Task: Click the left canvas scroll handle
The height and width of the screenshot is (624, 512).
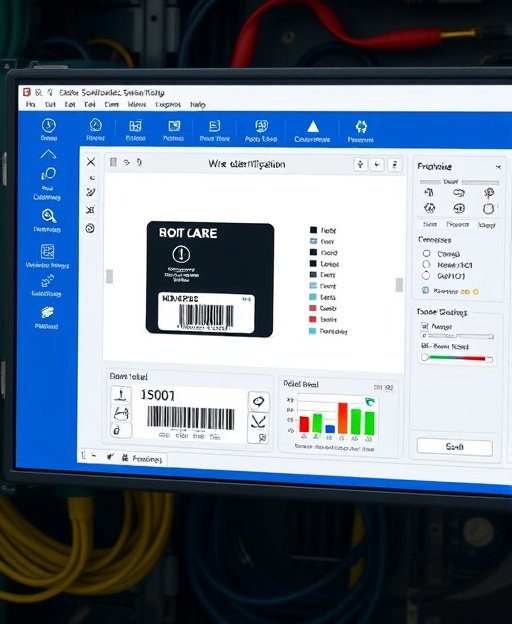Action: (x=109, y=276)
